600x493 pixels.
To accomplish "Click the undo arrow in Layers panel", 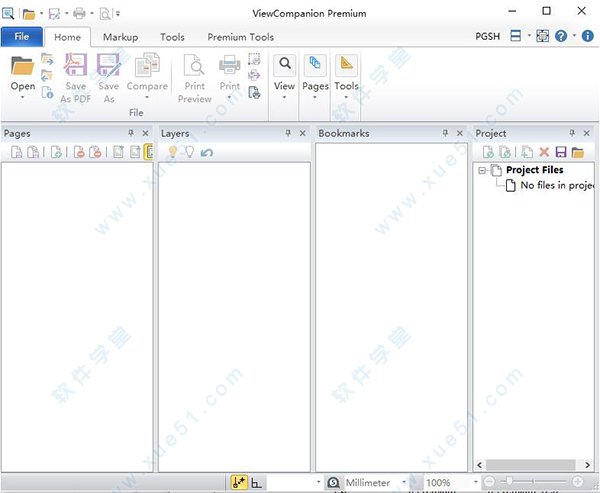I will 207,152.
